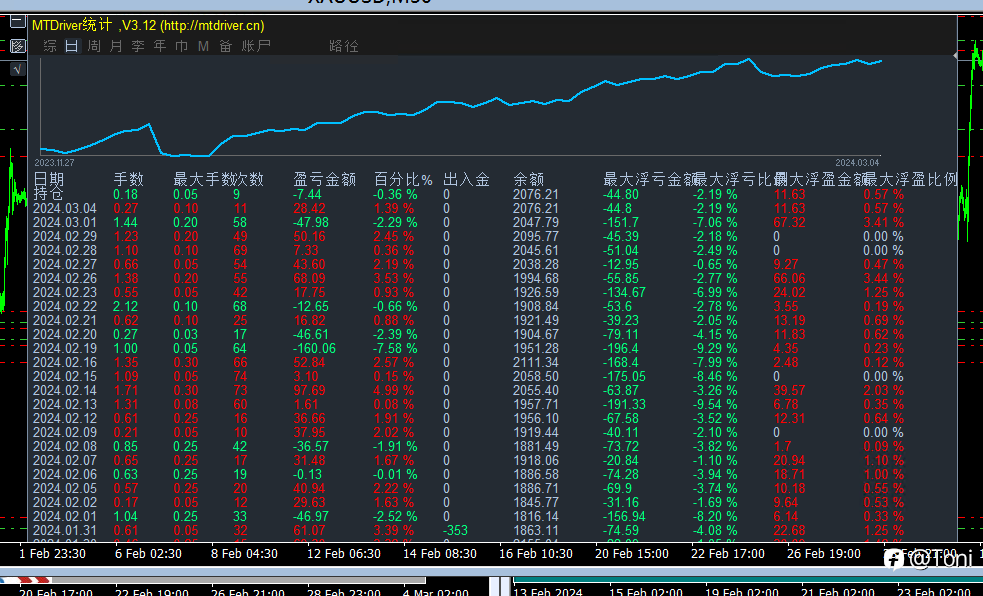Click the 余额 column header
This screenshot has height=596, width=983.
pyautogui.click(x=528, y=179)
